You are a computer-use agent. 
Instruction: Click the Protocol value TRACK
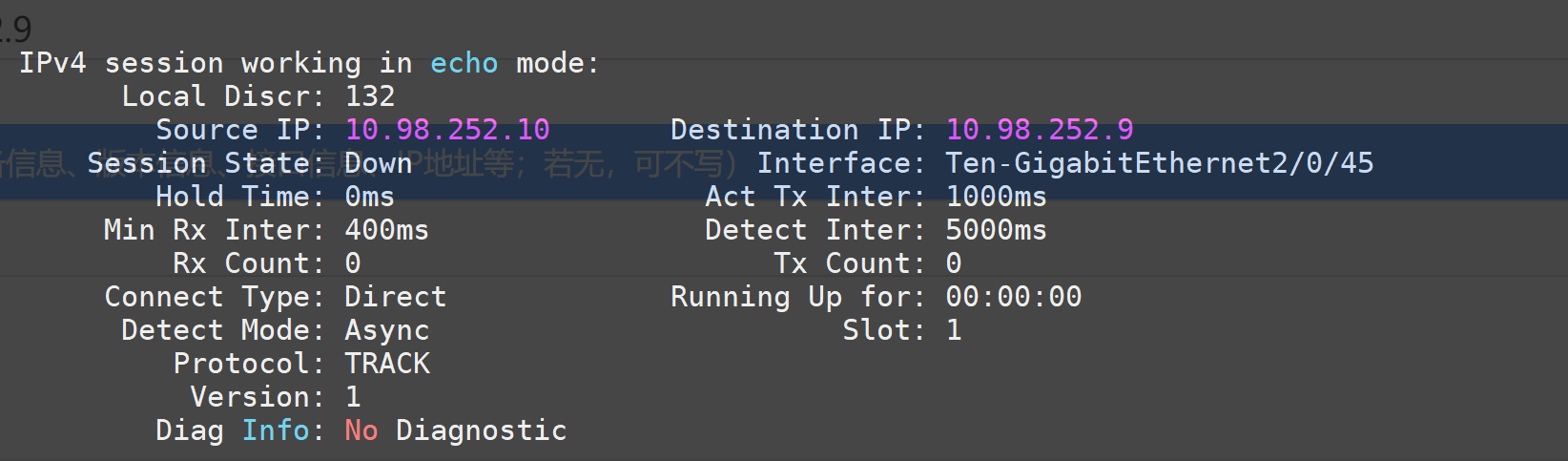click(386, 364)
